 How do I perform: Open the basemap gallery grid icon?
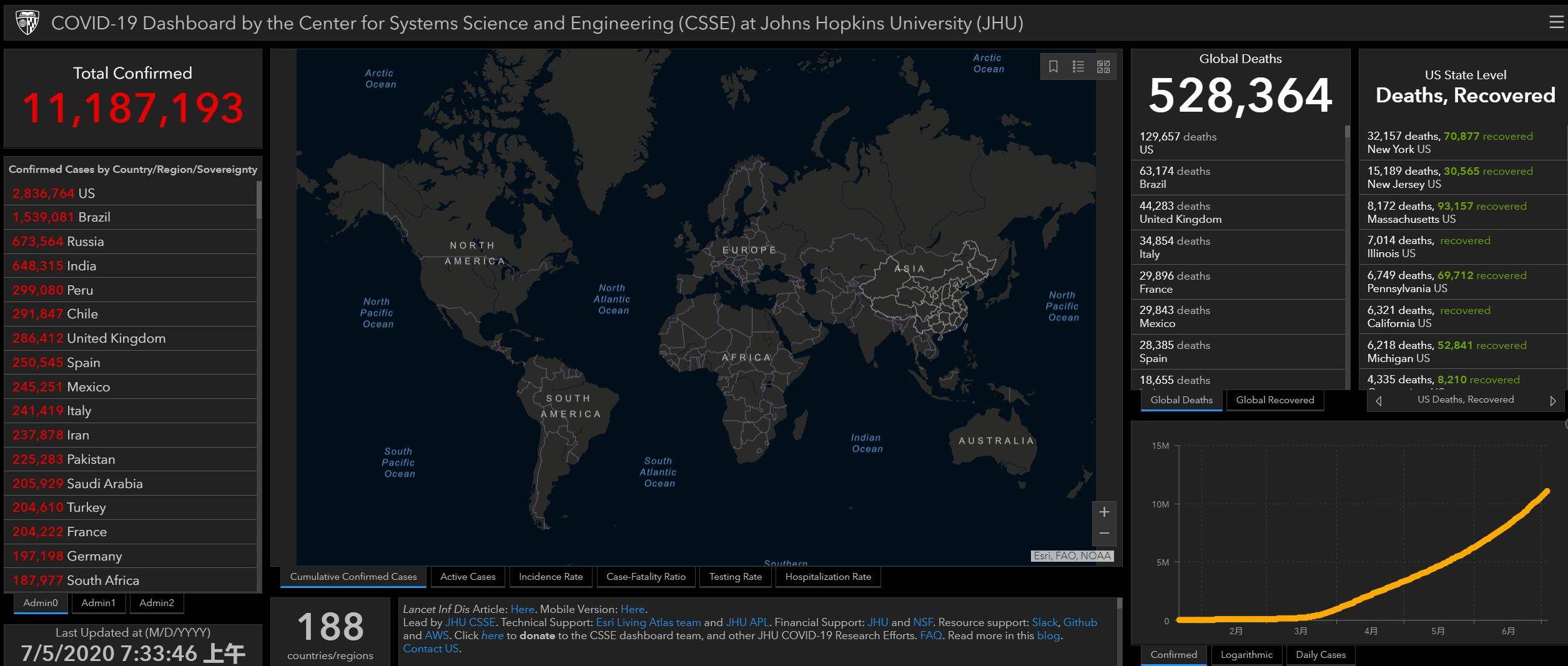pos(1103,67)
